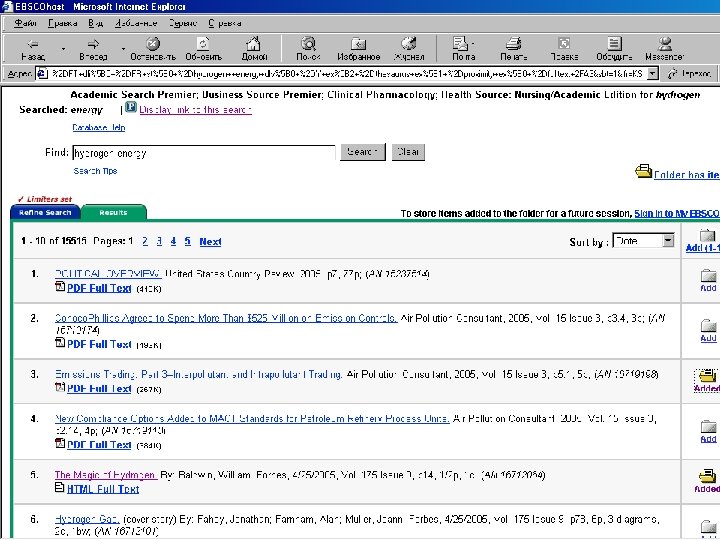This screenshot has width=720, height=540.
Task: Open the Hydrogen Gas cover story article
Action: (87, 519)
